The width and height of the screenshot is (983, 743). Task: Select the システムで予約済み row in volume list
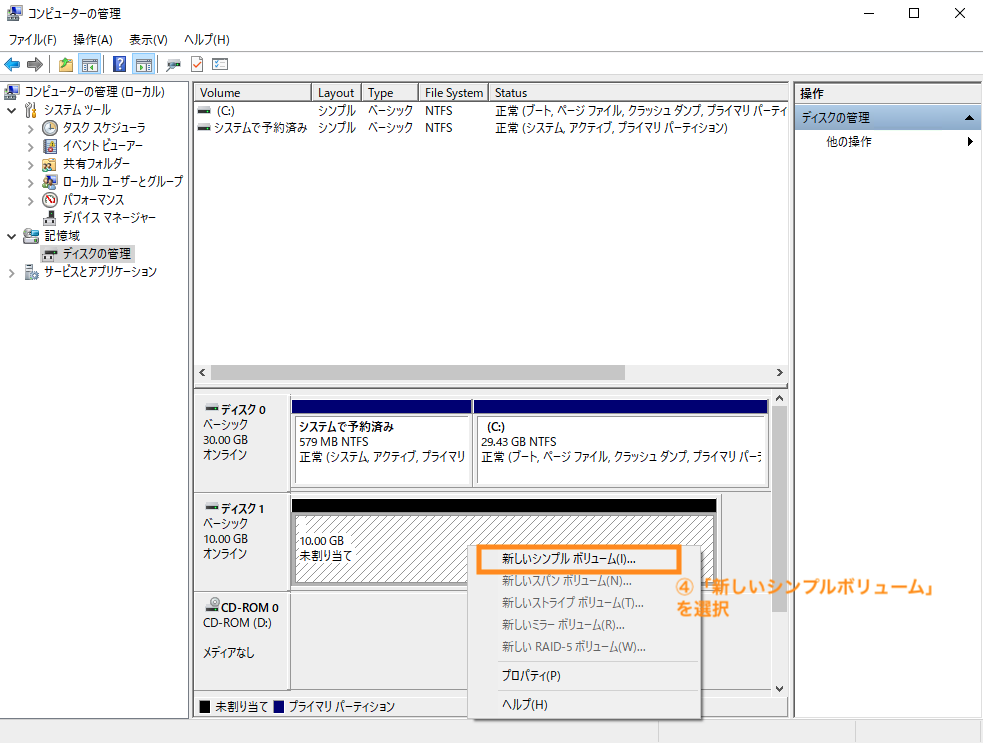491,128
